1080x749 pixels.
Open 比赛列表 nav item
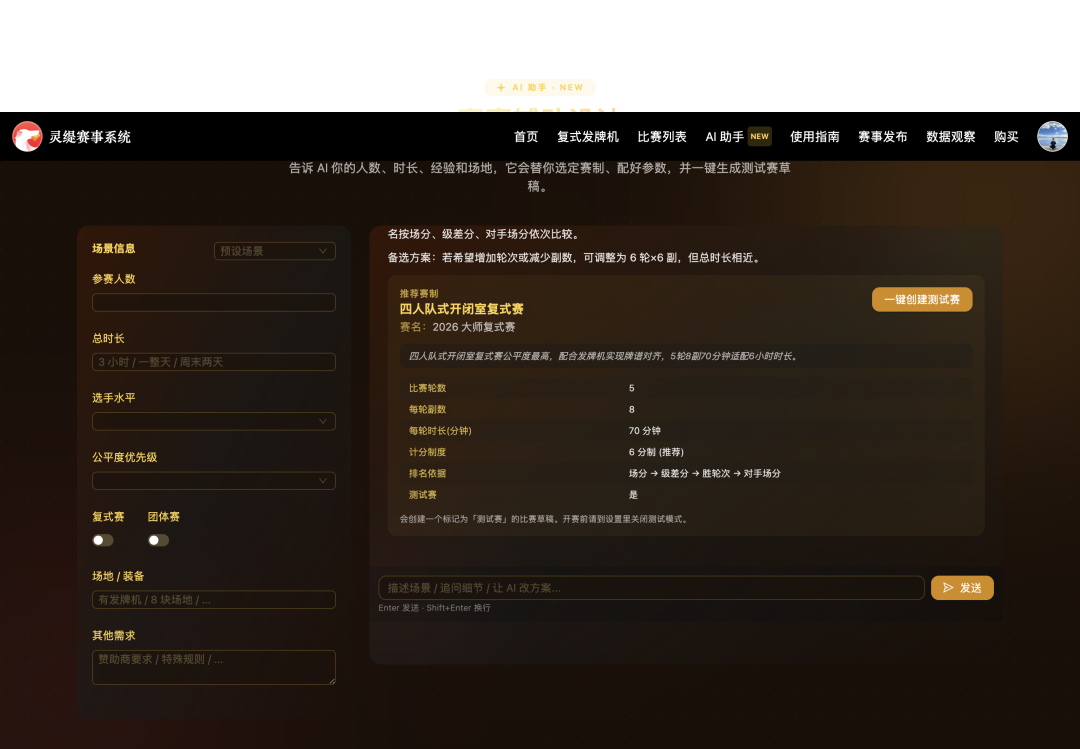(662, 136)
